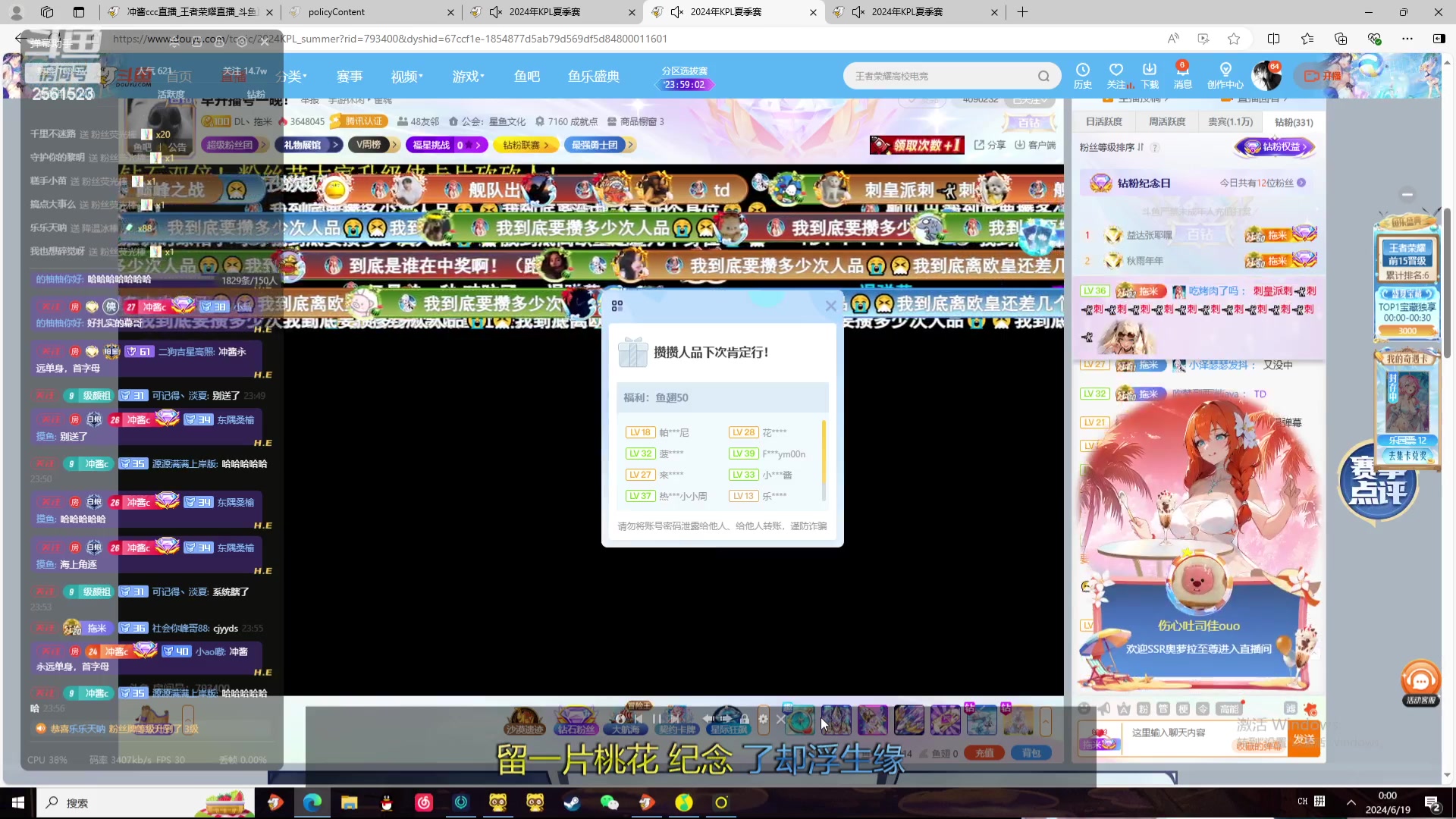Switch to 钻粉(331) tab
1456x819 pixels.
pos(1293,122)
